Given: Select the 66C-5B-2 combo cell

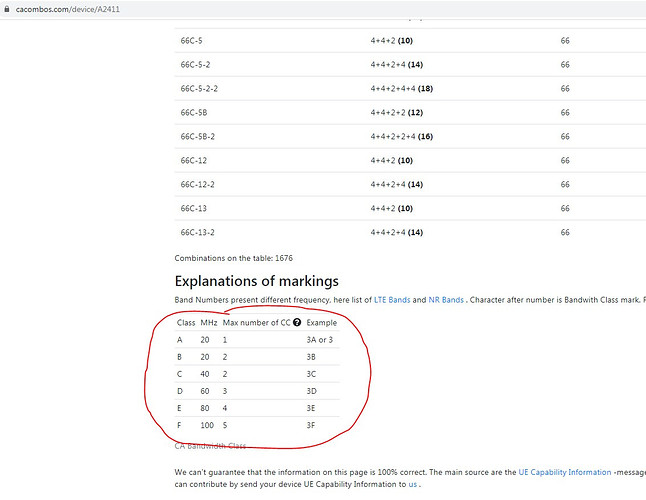Looking at the screenshot, I should point(197,136).
